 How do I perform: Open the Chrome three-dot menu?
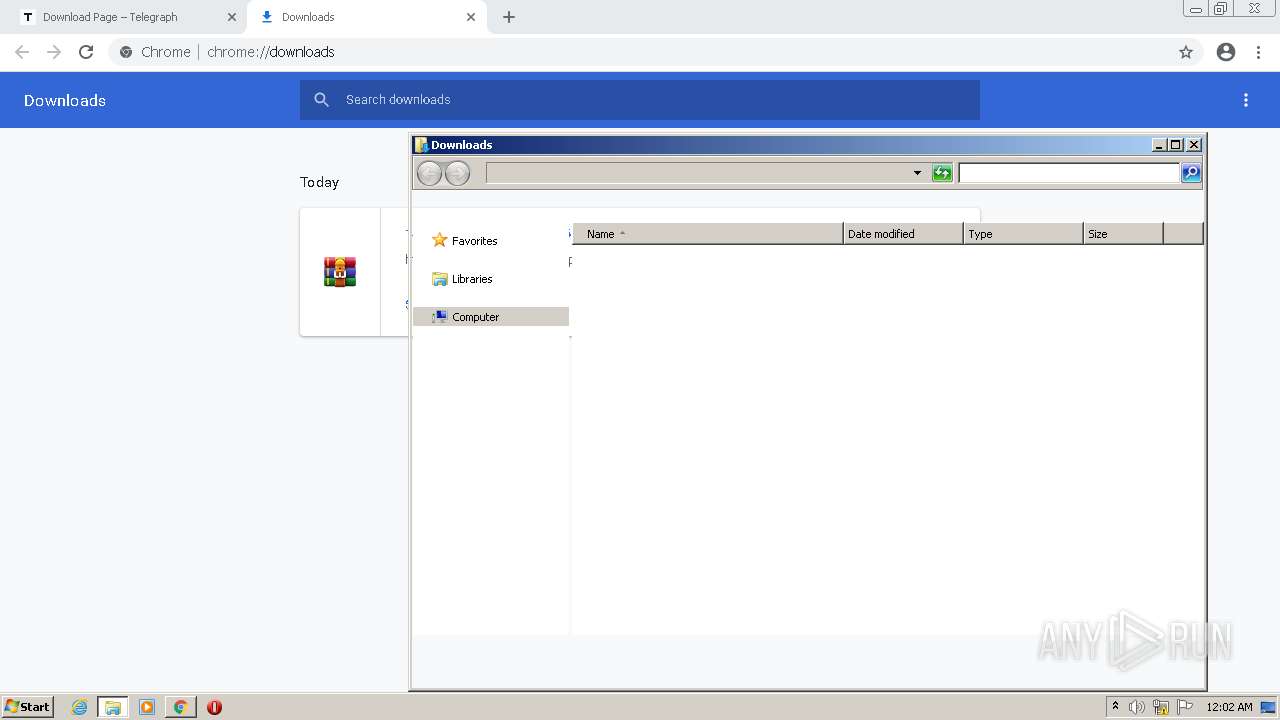pos(1258,52)
